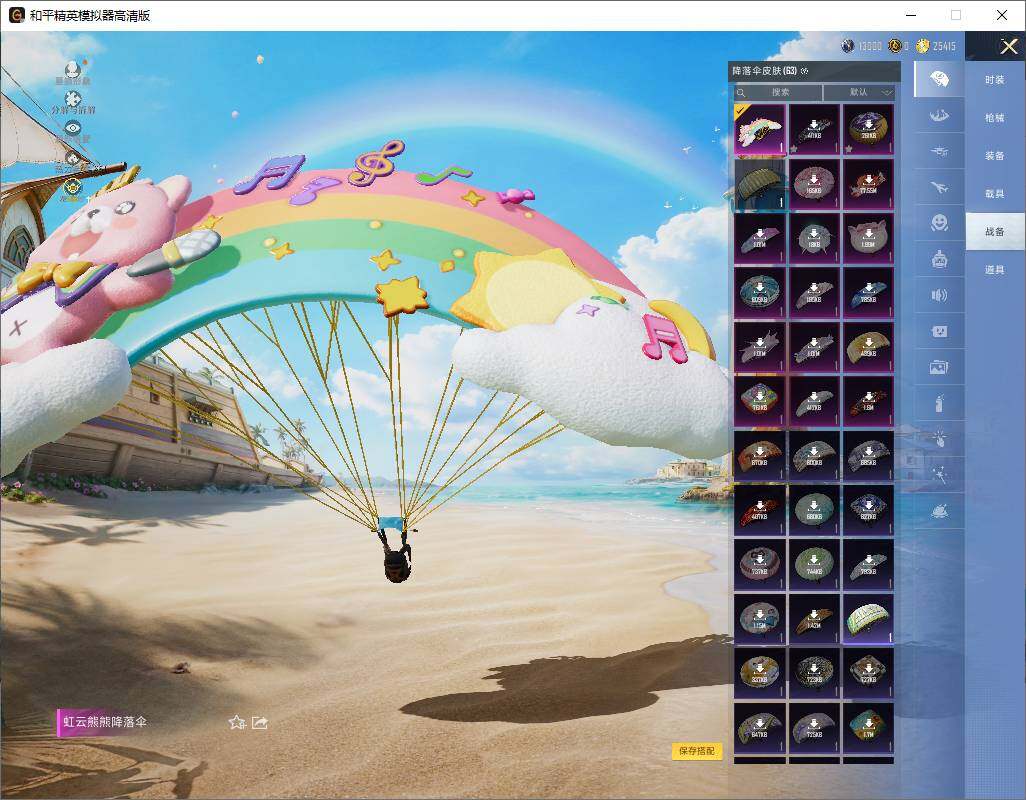This screenshot has width=1026, height=800.
Task: Download the 77.55M parachute skin
Action: tap(868, 184)
